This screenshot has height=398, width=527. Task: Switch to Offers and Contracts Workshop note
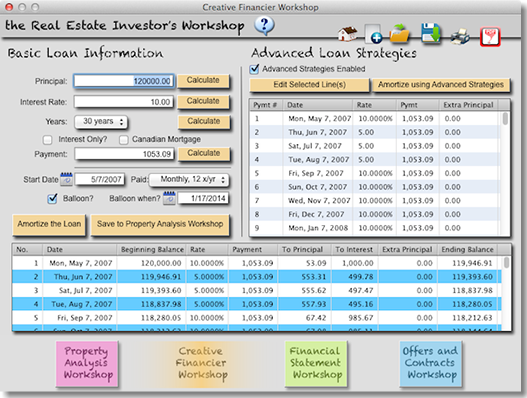pos(431,364)
